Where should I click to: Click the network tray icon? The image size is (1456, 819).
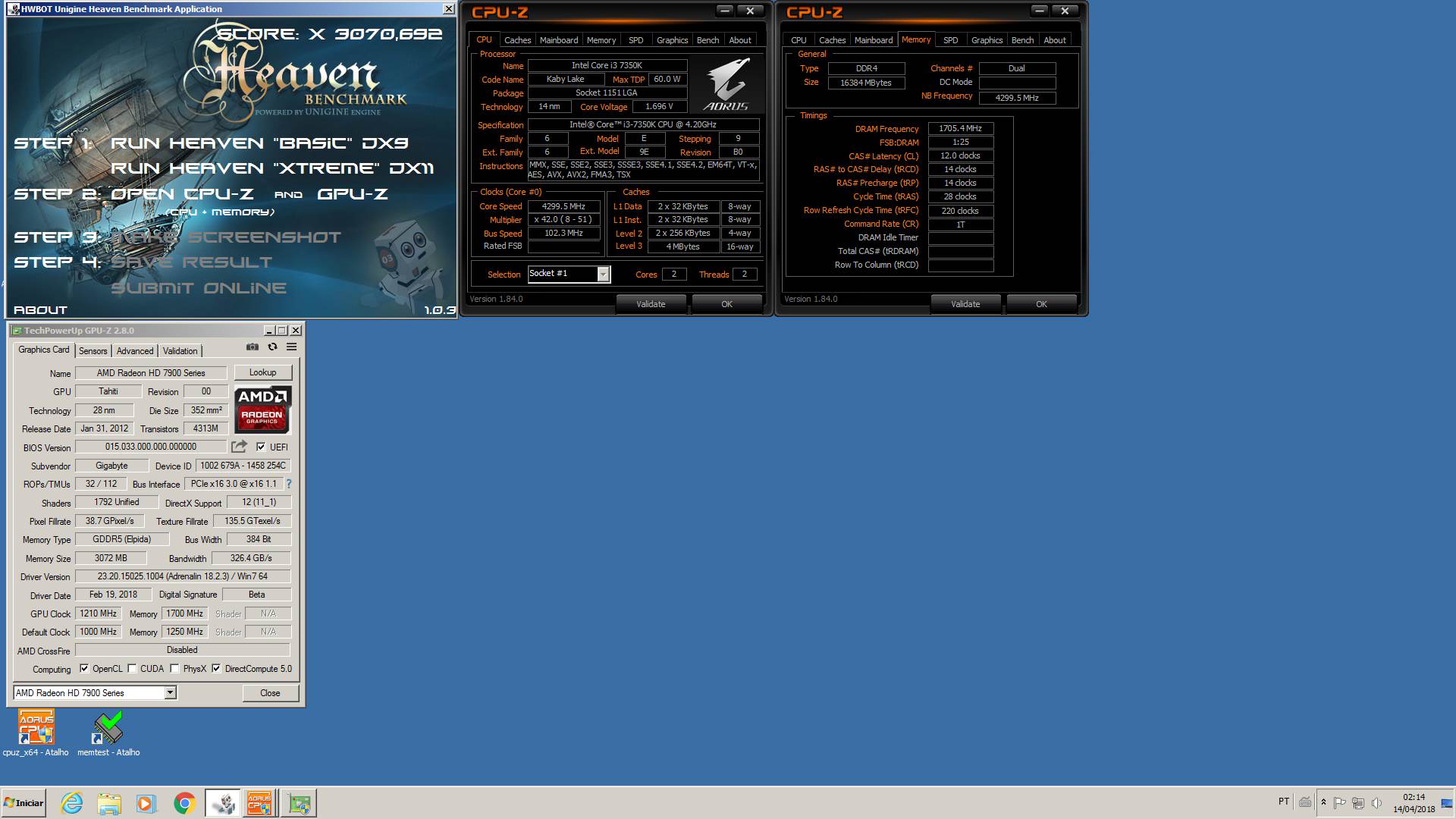(x=1358, y=803)
